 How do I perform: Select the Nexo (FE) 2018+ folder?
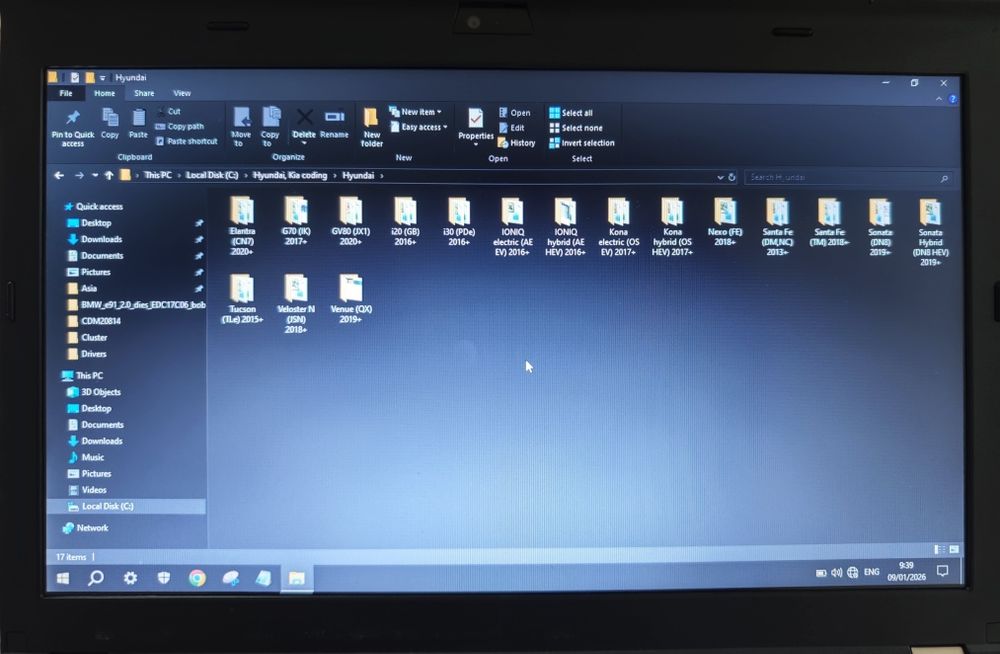(x=724, y=221)
